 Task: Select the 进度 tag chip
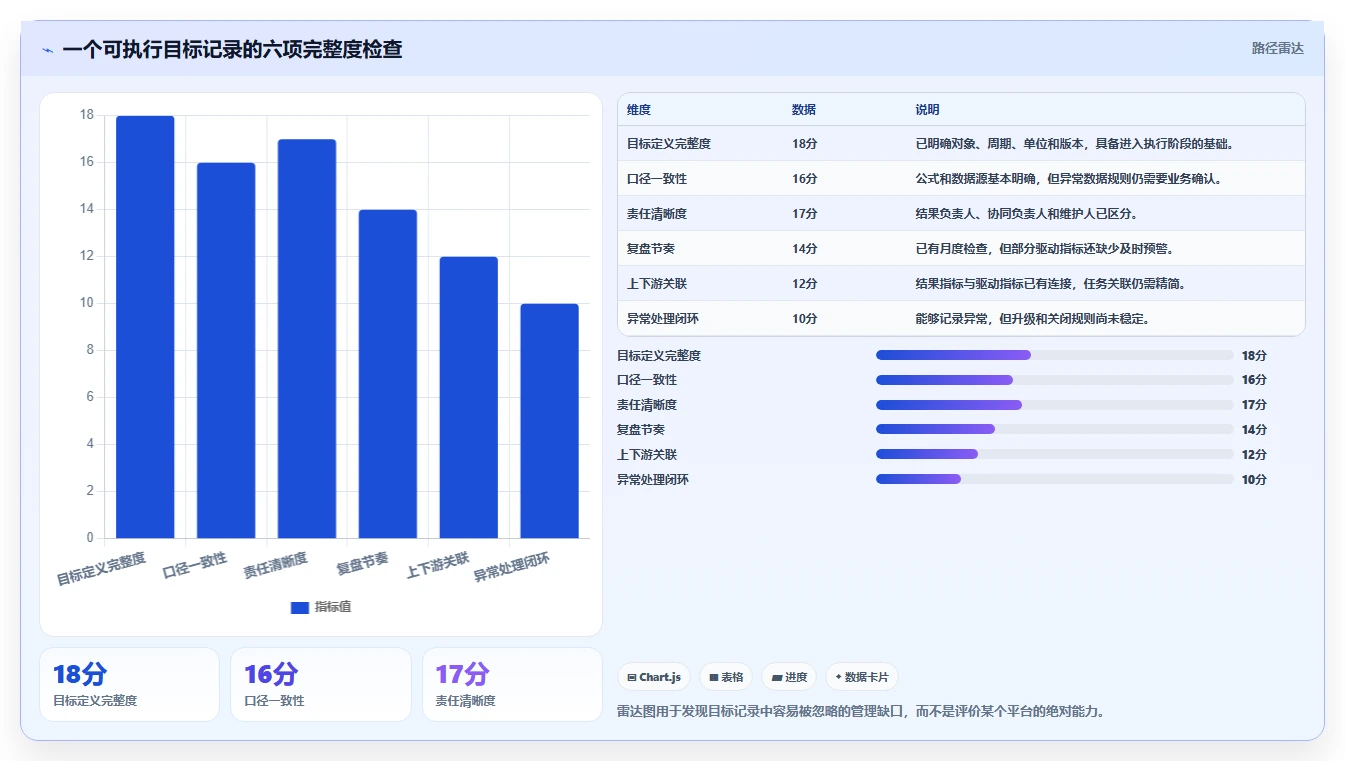point(789,677)
